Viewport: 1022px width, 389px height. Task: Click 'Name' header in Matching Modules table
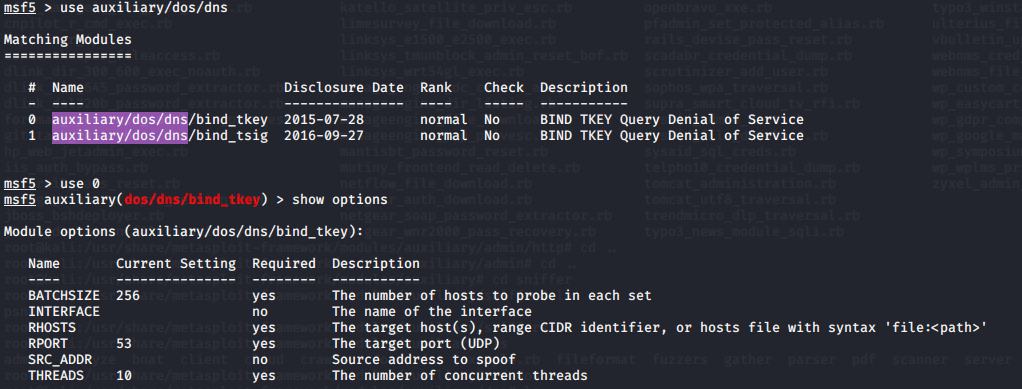[68, 87]
